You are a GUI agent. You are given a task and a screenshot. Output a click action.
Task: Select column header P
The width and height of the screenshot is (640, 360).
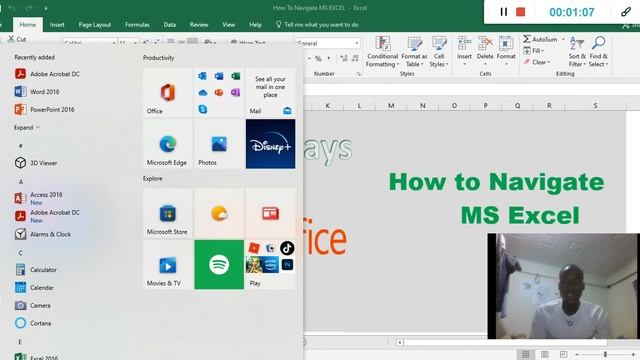coord(486,106)
